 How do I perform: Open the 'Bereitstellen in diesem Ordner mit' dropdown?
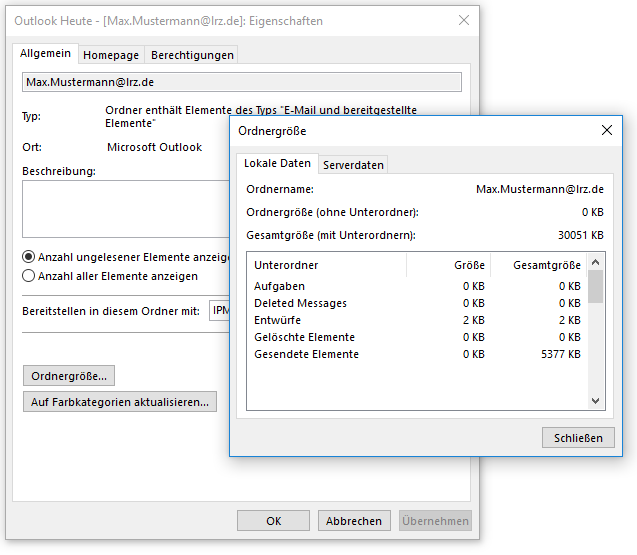219,311
